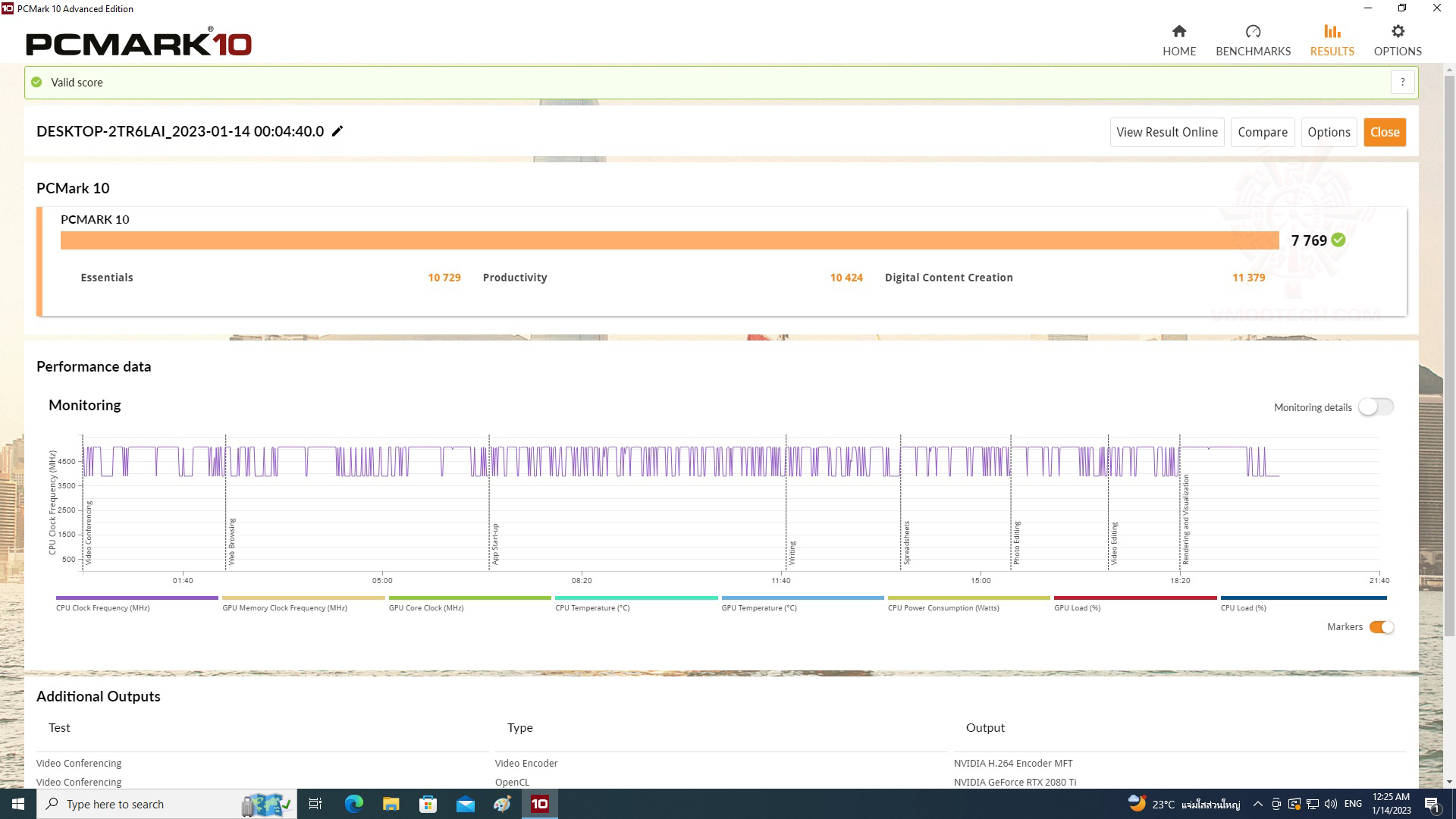Expand hidden system tray icons chevron
Viewport: 1456px width, 819px height.
(x=1257, y=804)
